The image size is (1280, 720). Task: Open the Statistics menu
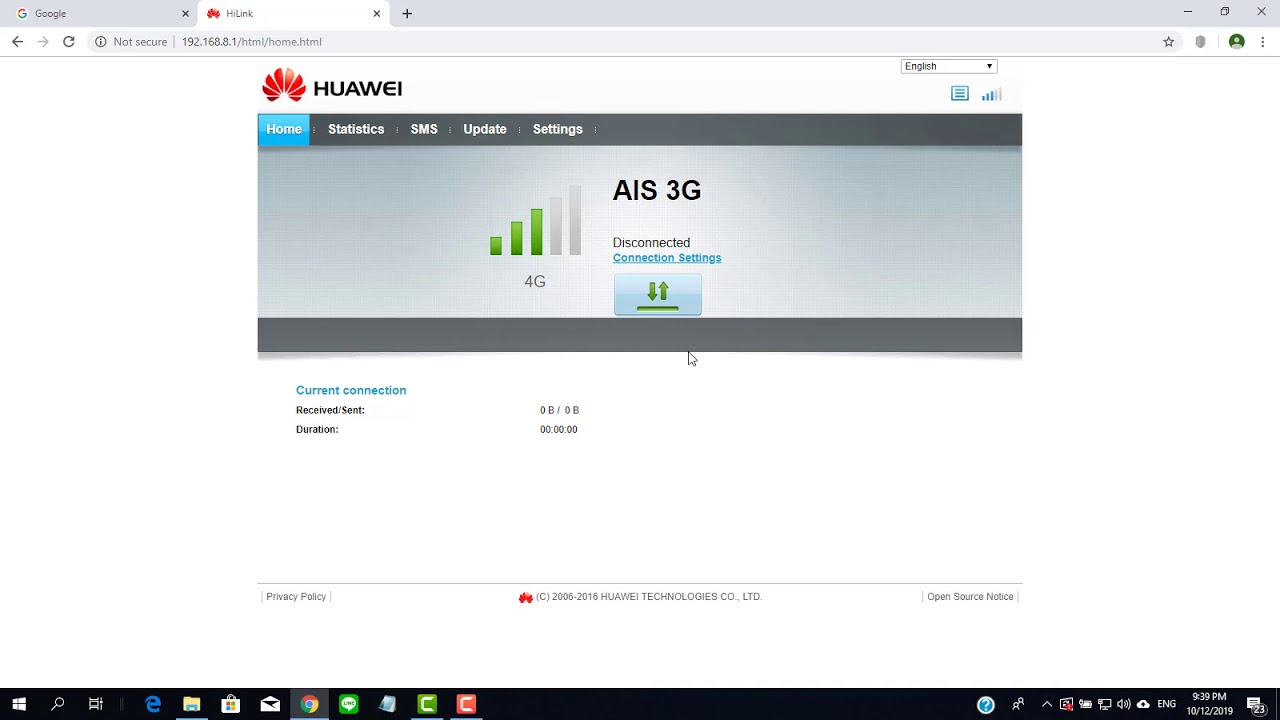[x=356, y=129]
